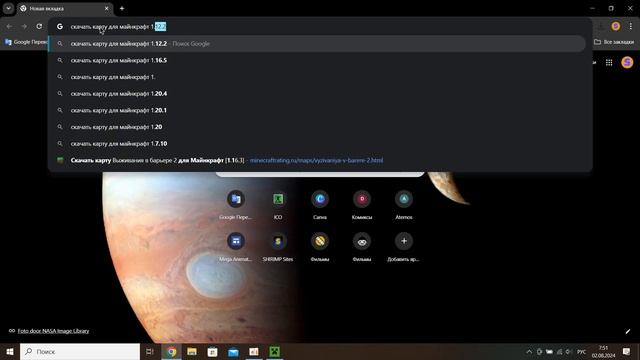This screenshot has height=360, width=640.
Task: Open the Aternos shortcut tile
Action: (x=404, y=205)
